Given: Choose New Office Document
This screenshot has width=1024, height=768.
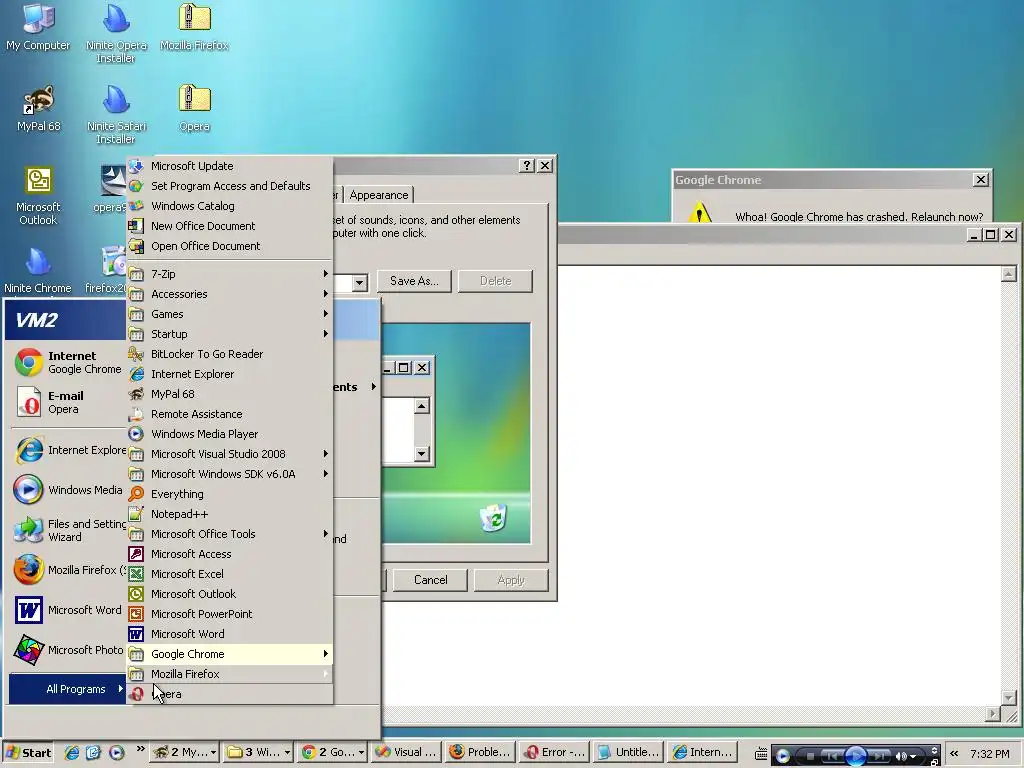Looking at the screenshot, I should [x=229, y=226].
